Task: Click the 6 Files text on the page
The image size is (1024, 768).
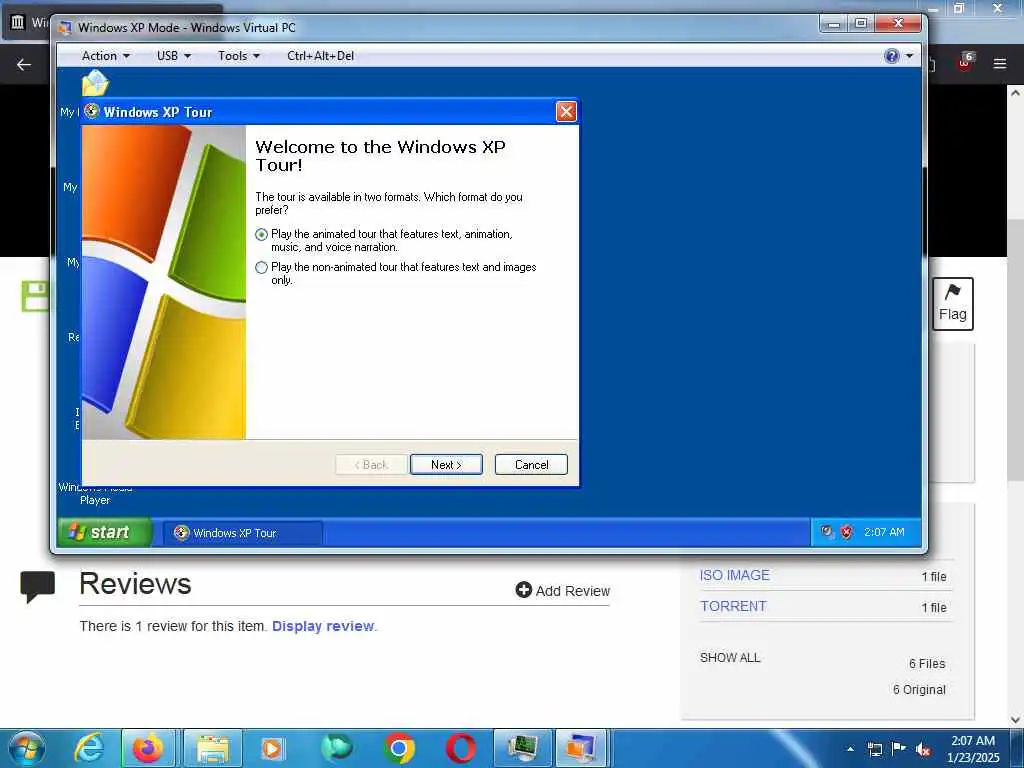Action: pos(927,664)
